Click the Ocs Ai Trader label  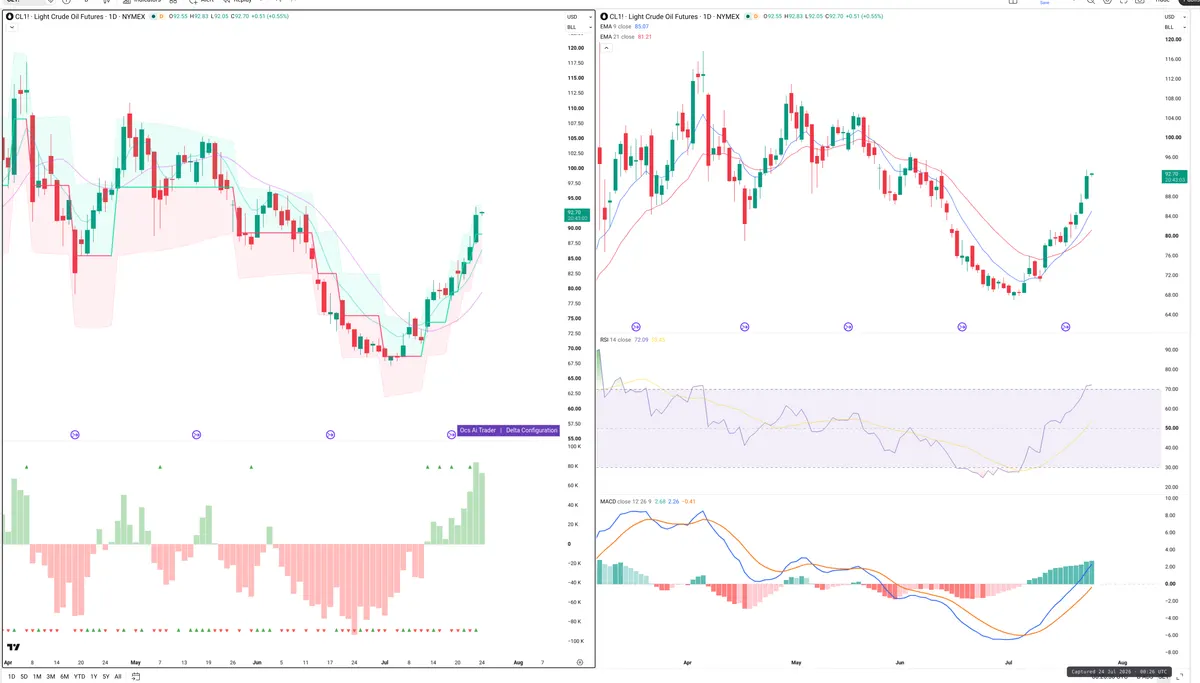coord(478,430)
